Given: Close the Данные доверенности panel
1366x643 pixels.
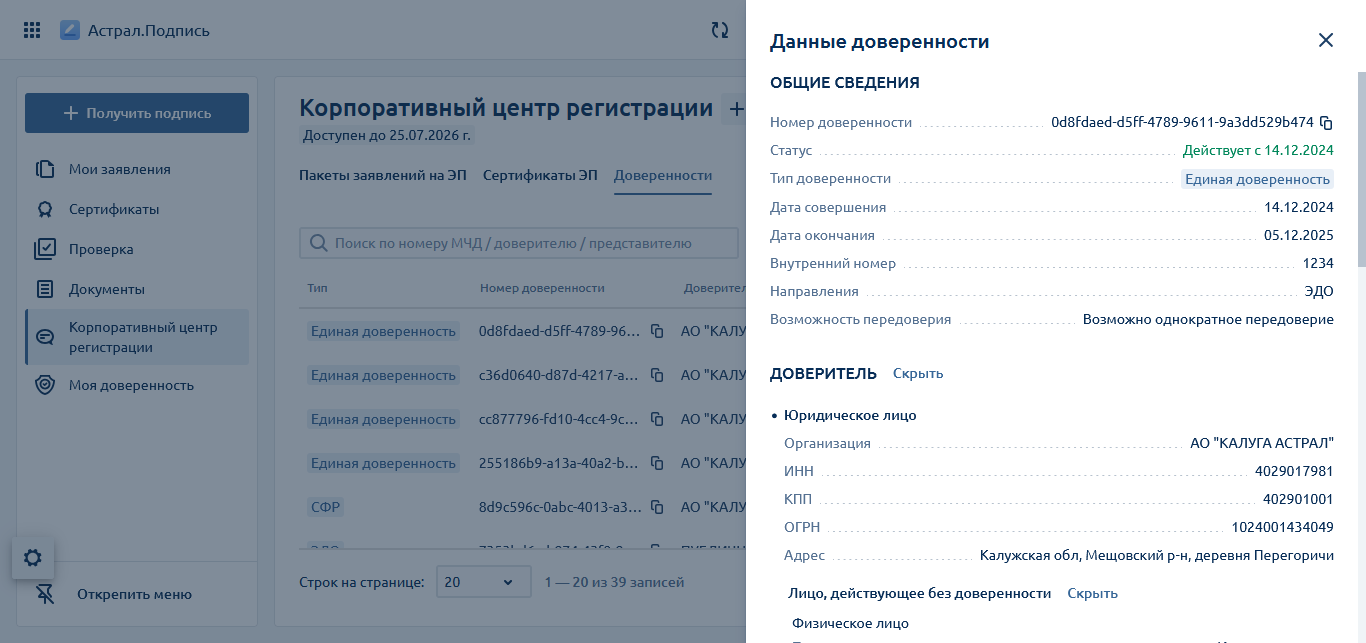Looking at the screenshot, I should [1326, 40].
